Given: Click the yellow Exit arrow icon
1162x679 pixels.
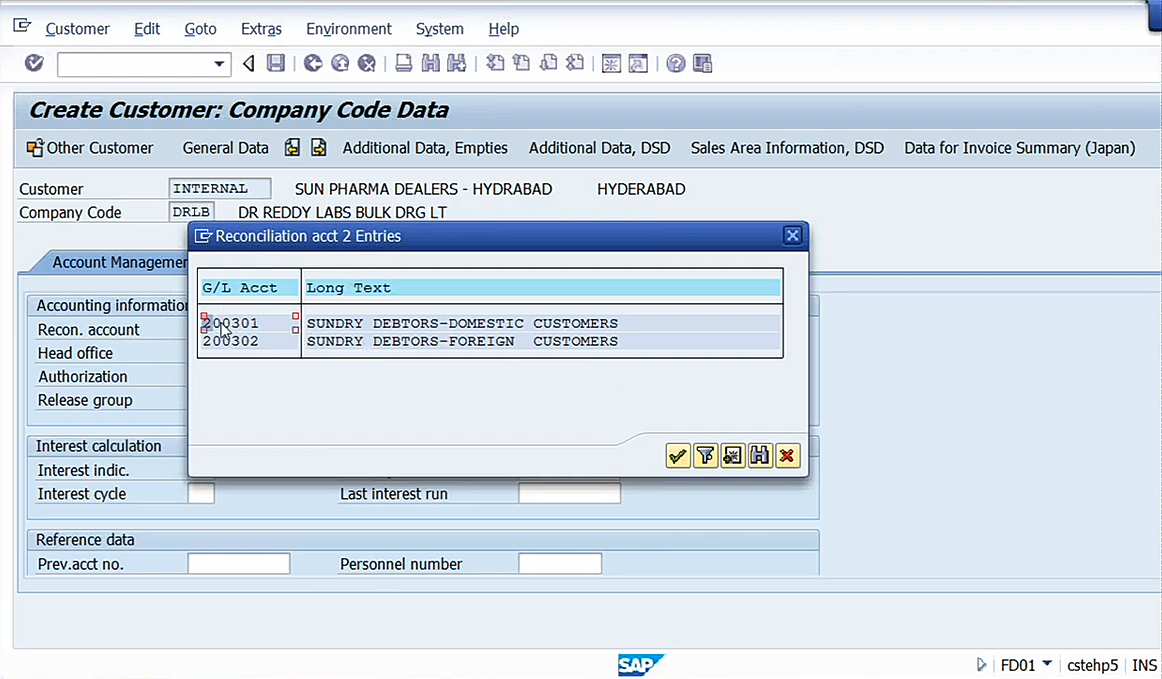Looking at the screenshot, I should click(x=340, y=64).
